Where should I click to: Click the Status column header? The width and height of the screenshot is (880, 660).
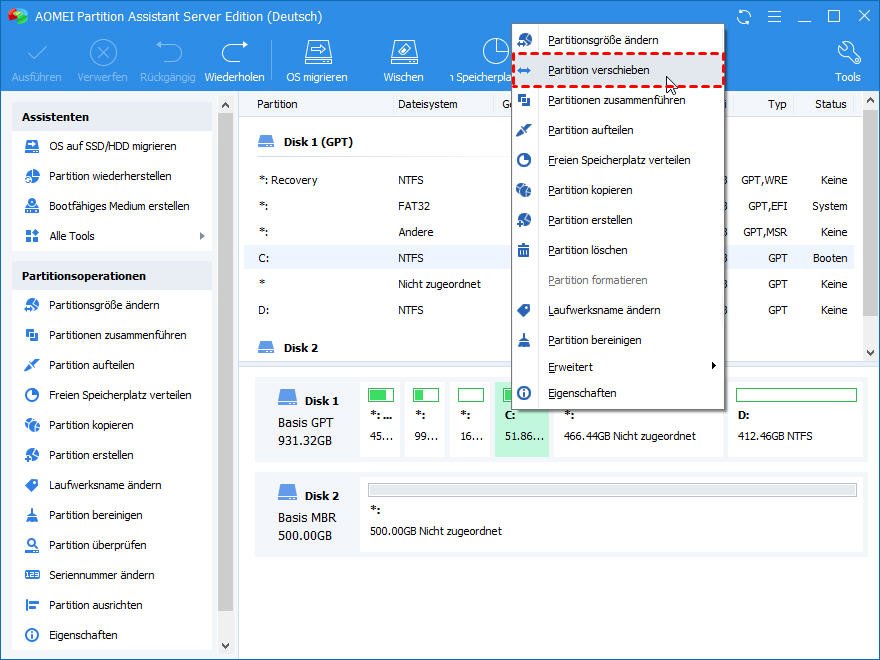coord(831,104)
